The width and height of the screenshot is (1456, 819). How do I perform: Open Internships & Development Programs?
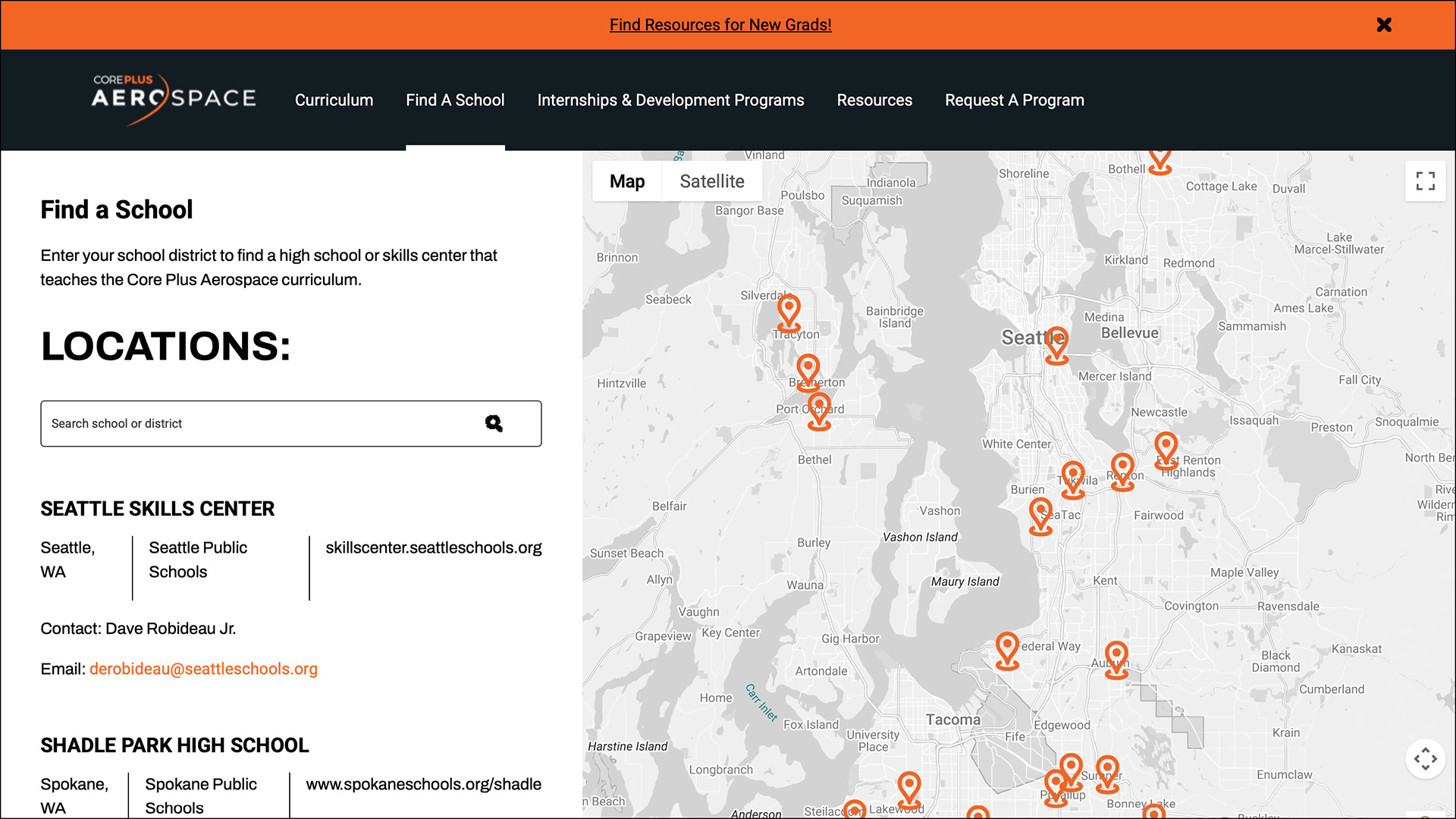(670, 100)
